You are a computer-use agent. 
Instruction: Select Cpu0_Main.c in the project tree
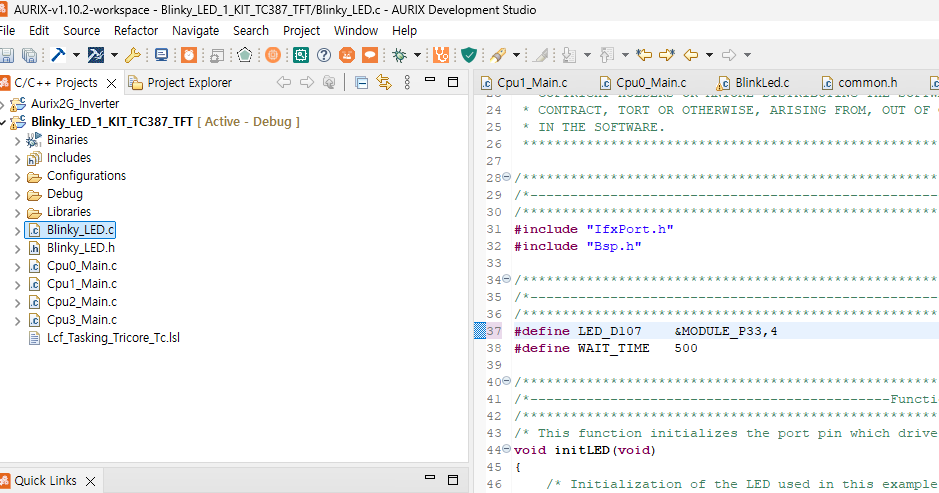point(82,265)
